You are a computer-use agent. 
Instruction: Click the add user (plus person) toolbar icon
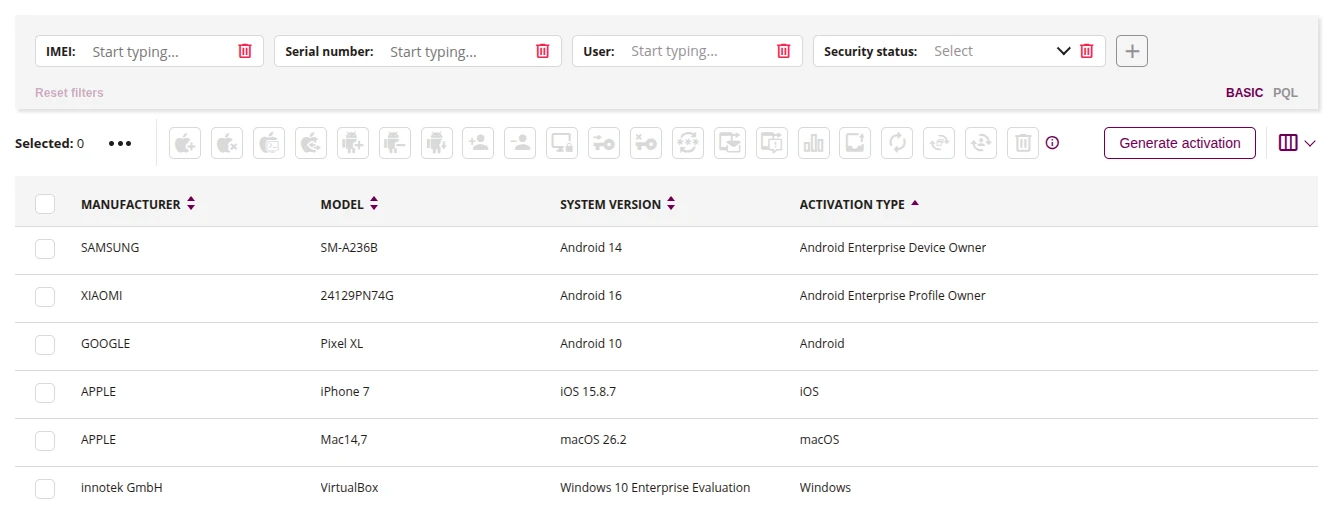479,143
